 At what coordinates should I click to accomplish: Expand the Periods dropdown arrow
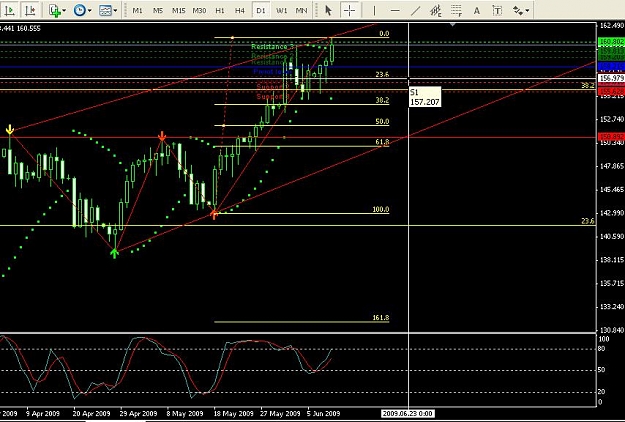click(x=89, y=10)
